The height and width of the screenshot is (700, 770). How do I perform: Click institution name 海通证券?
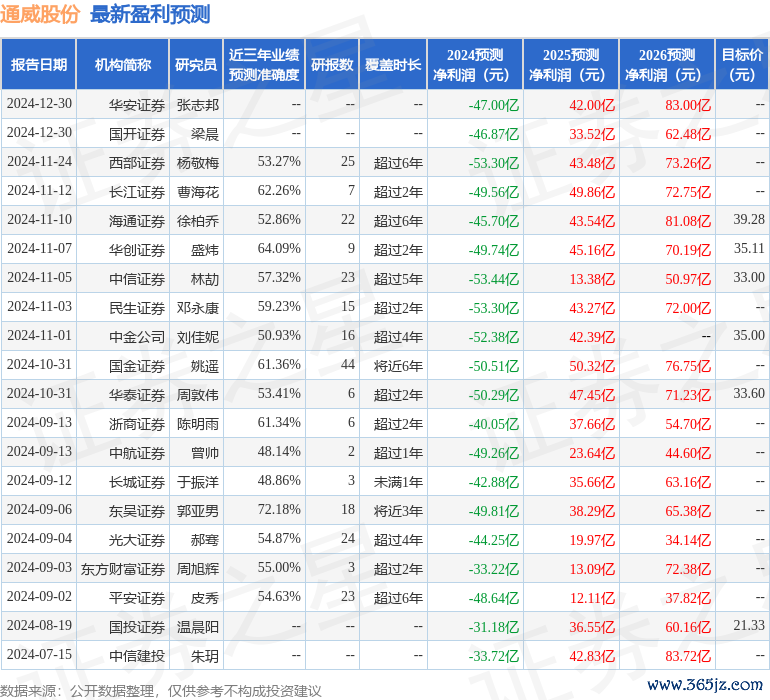(137, 221)
